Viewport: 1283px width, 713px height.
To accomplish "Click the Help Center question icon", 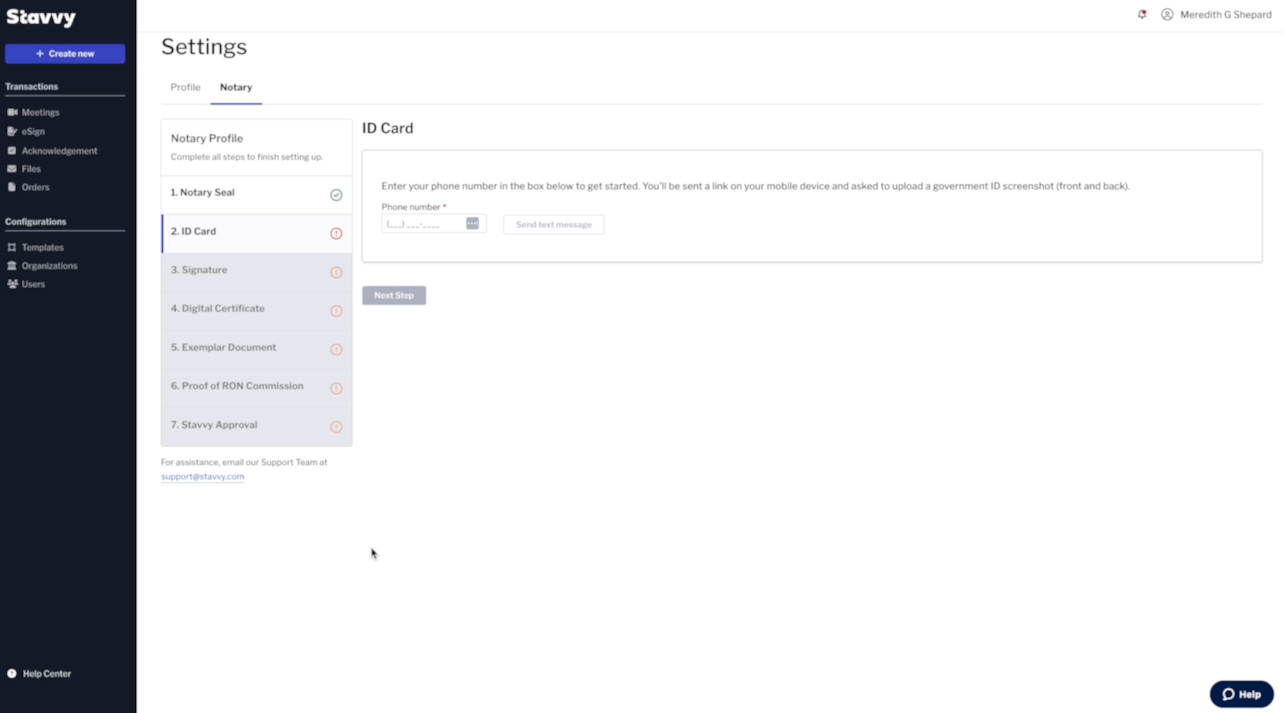I will pos(12,674).
